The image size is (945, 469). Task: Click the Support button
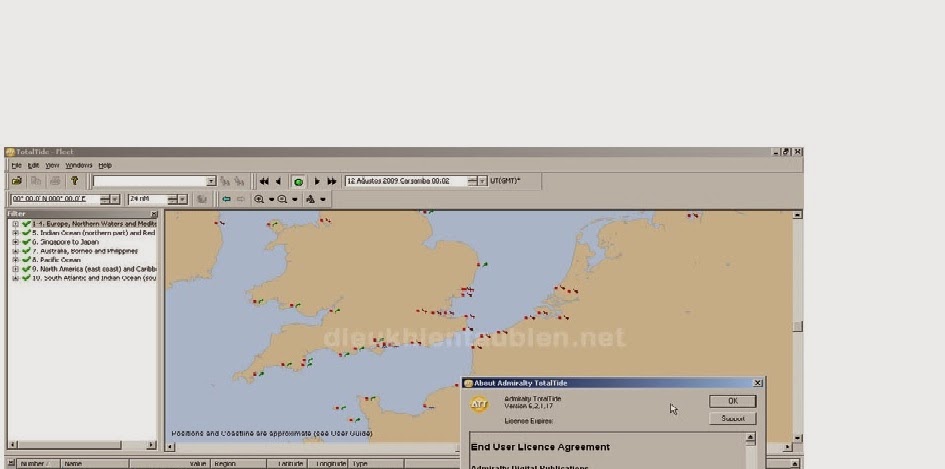tap(732, 418)
